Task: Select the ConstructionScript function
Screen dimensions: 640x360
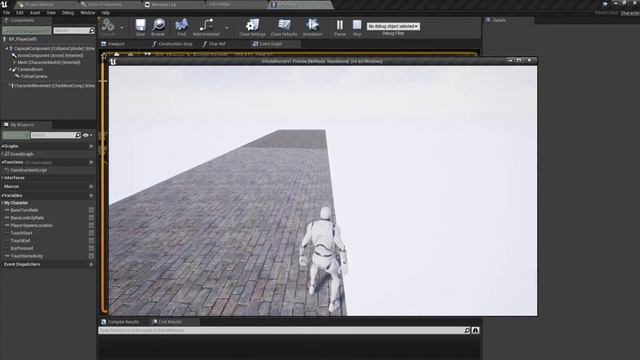Action: click(28, 170)
